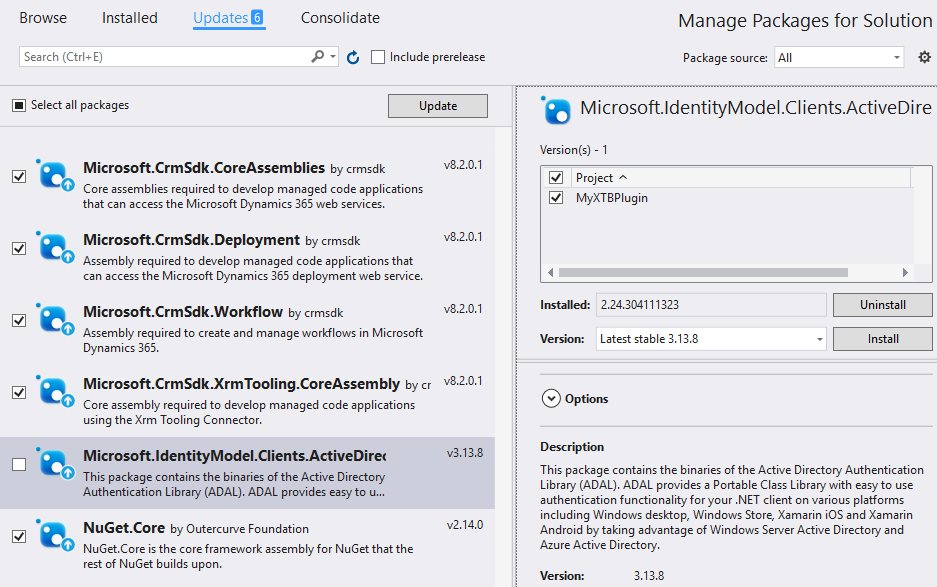Select NuGet.Core package title

point(124,528)
